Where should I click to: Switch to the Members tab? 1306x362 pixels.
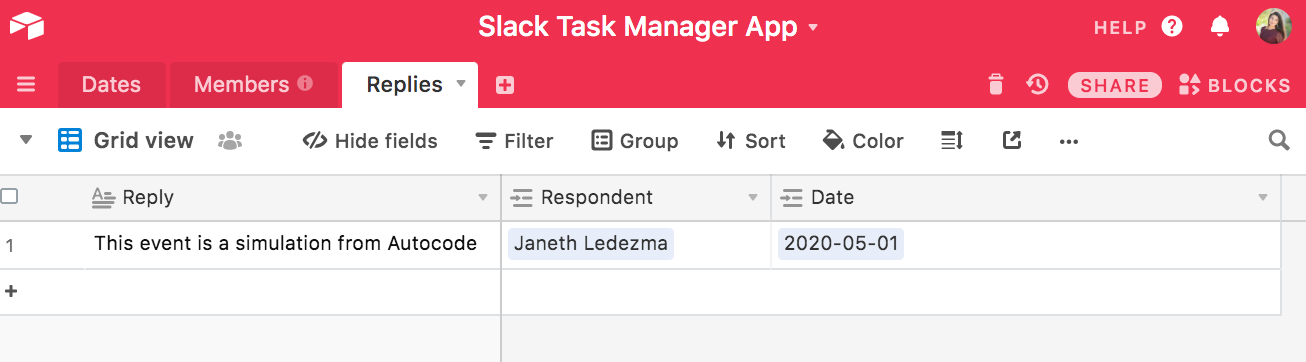253,85
